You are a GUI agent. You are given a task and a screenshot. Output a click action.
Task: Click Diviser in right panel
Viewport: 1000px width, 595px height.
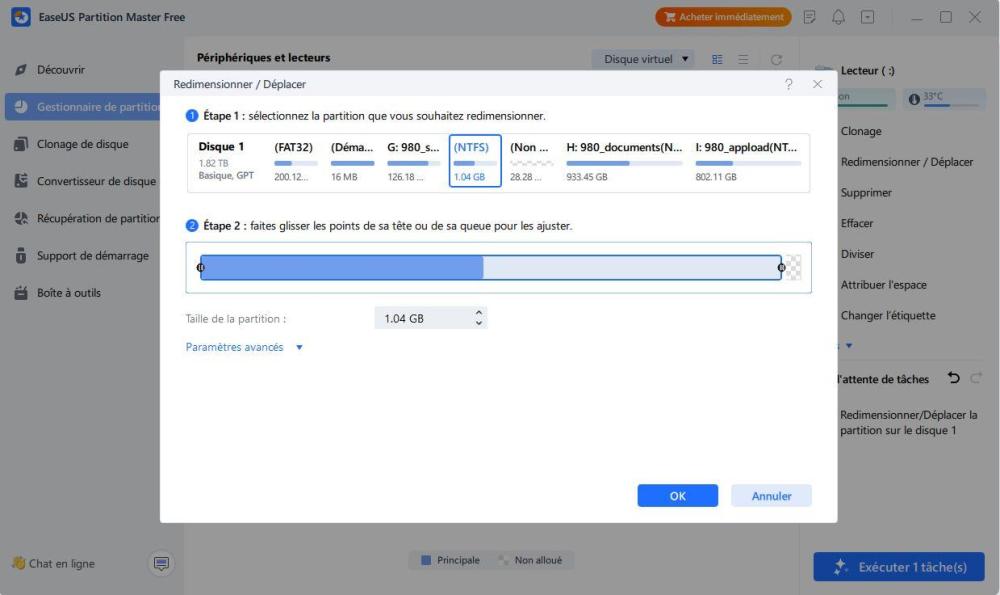857,254
